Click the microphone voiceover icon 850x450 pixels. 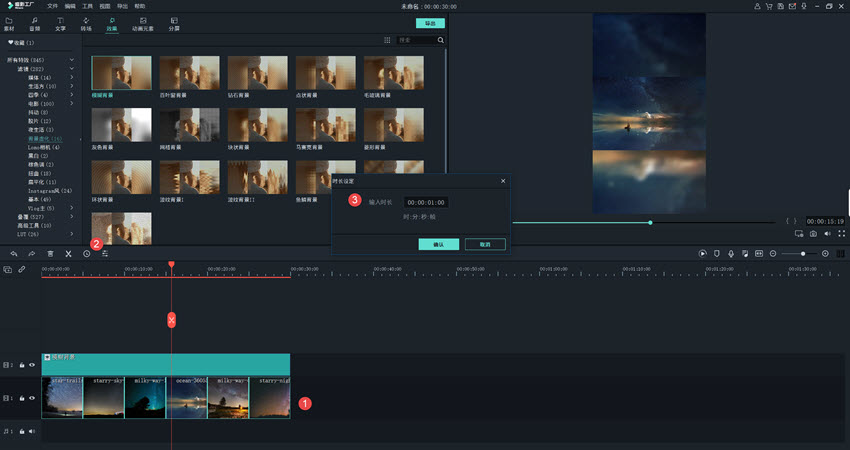coord(732,254)
